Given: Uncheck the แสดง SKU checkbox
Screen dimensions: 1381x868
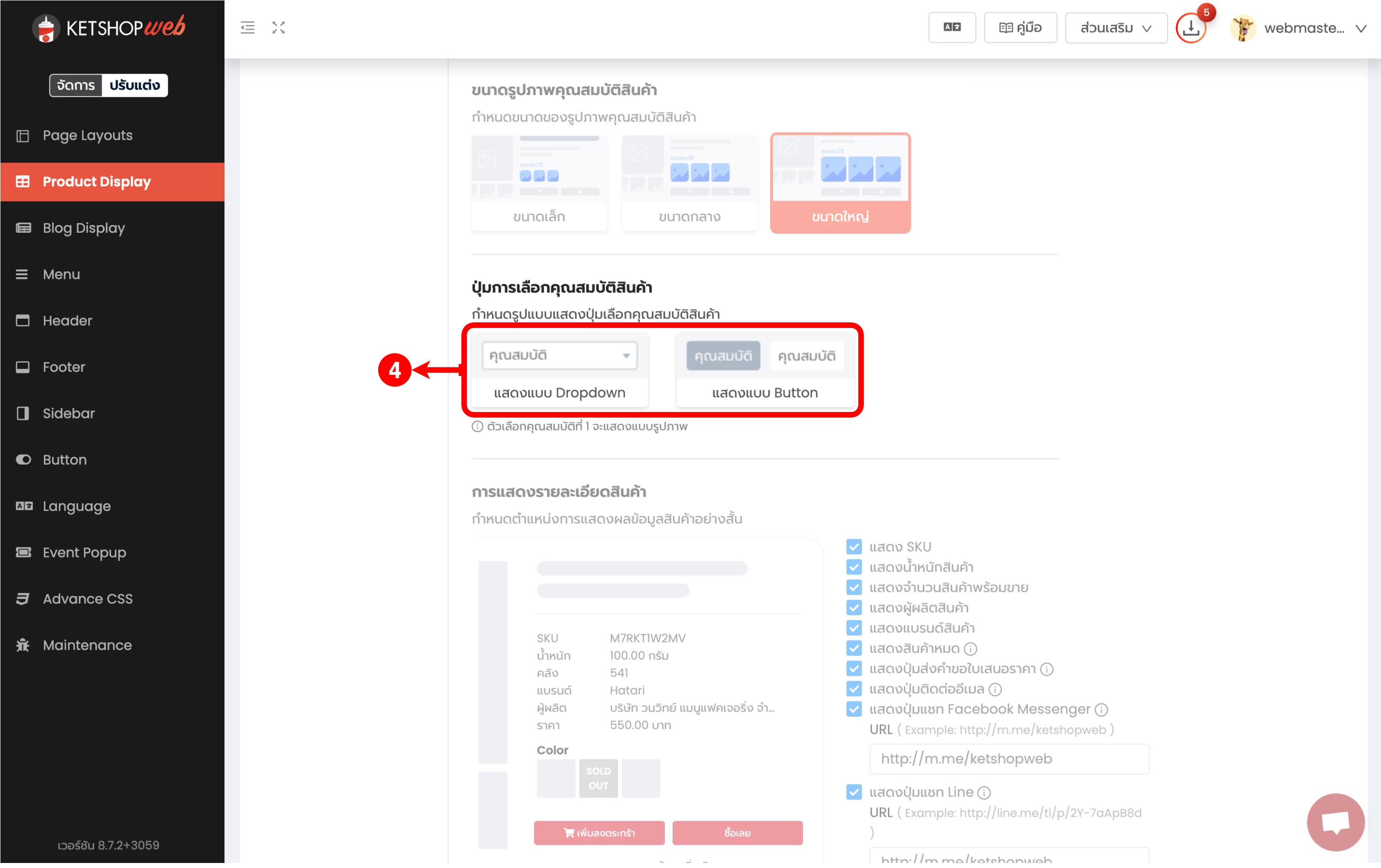Looking at the screenshot, I should pos(854,547).
